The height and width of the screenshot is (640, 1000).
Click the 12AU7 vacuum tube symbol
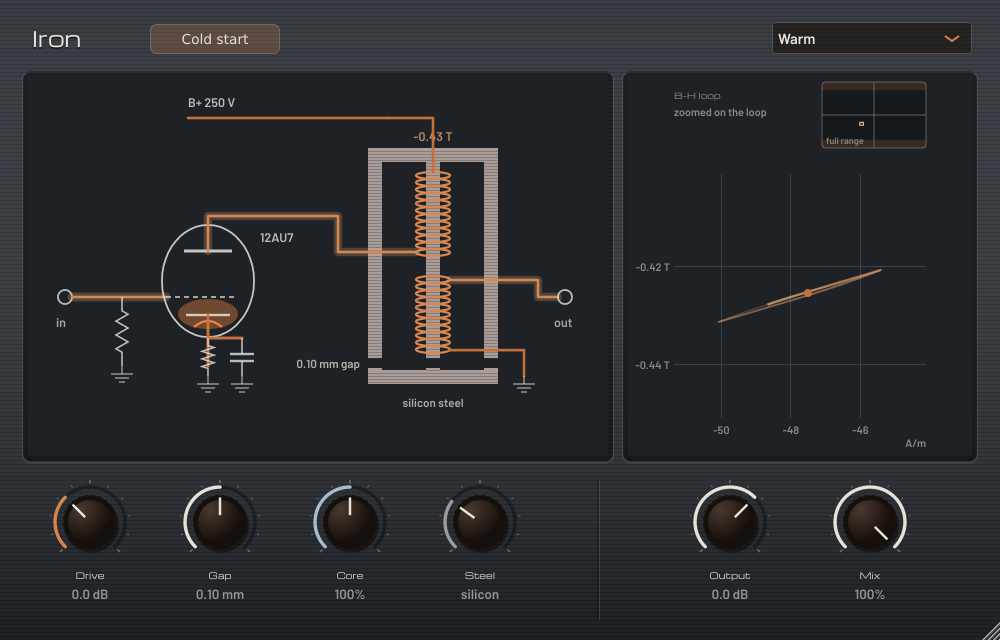pyautogui.click(x=208, y=280)
